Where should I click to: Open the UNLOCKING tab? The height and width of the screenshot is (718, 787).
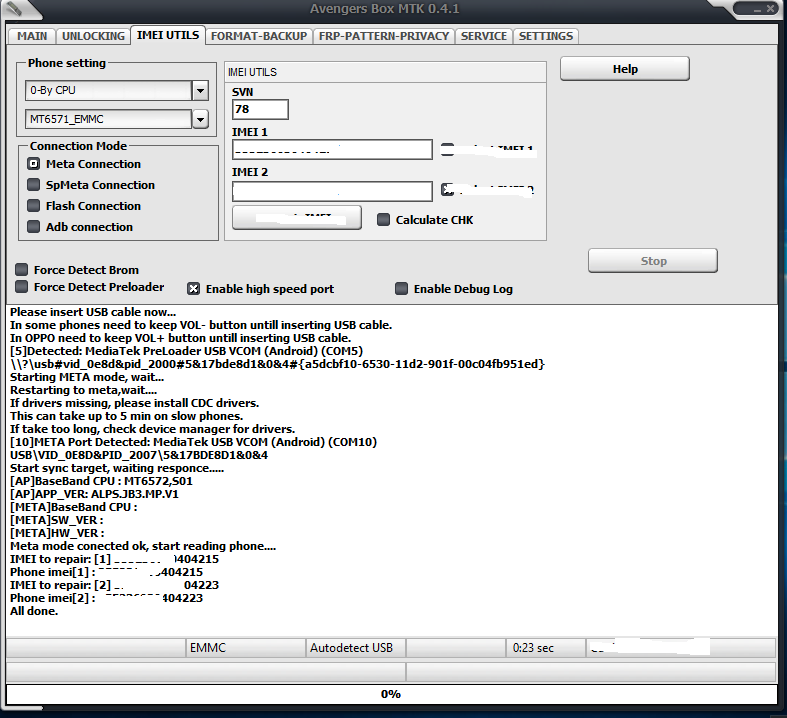point(93,36)
